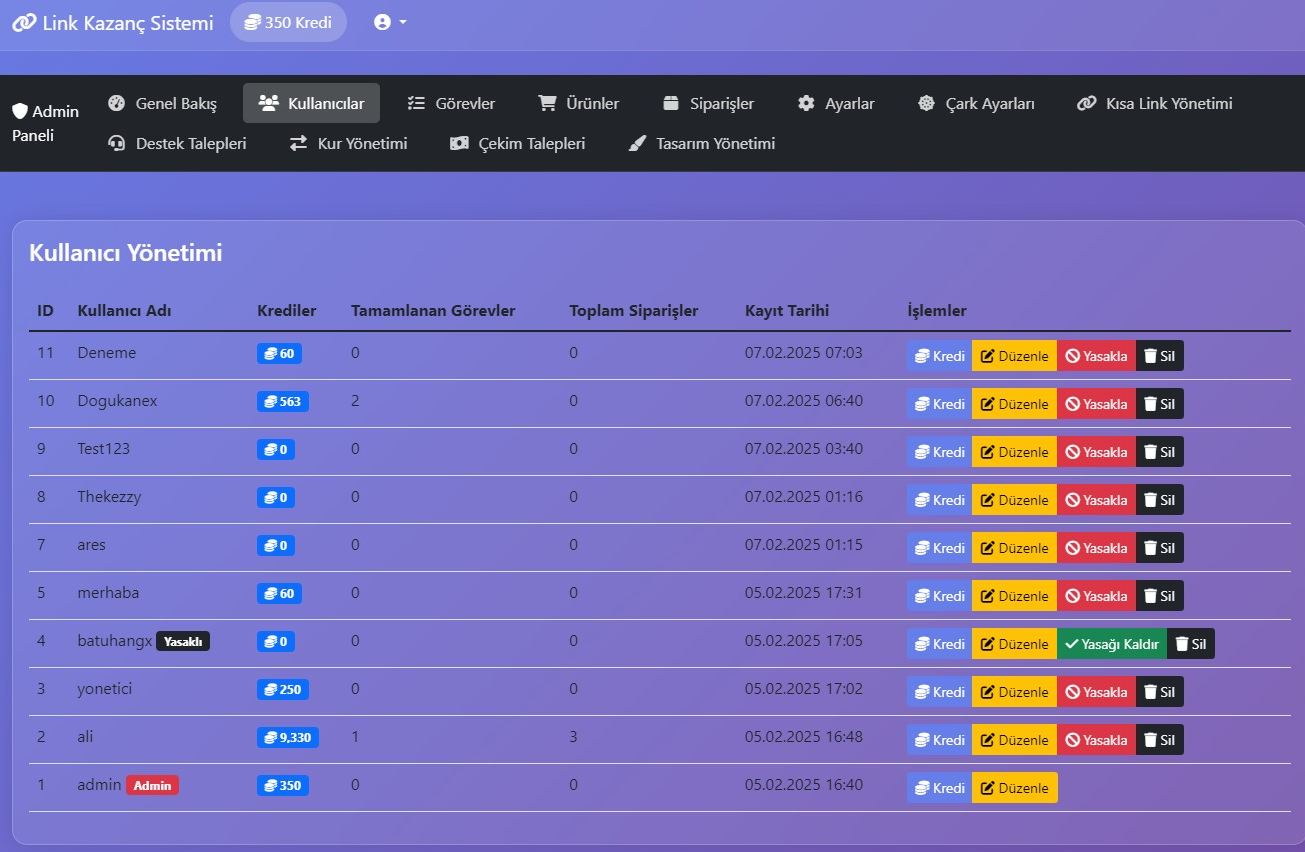Viewport: 1305px width, 852px height.
Task: Click Yasakla for user merhaba
Action: click(x=1096, y=596)
